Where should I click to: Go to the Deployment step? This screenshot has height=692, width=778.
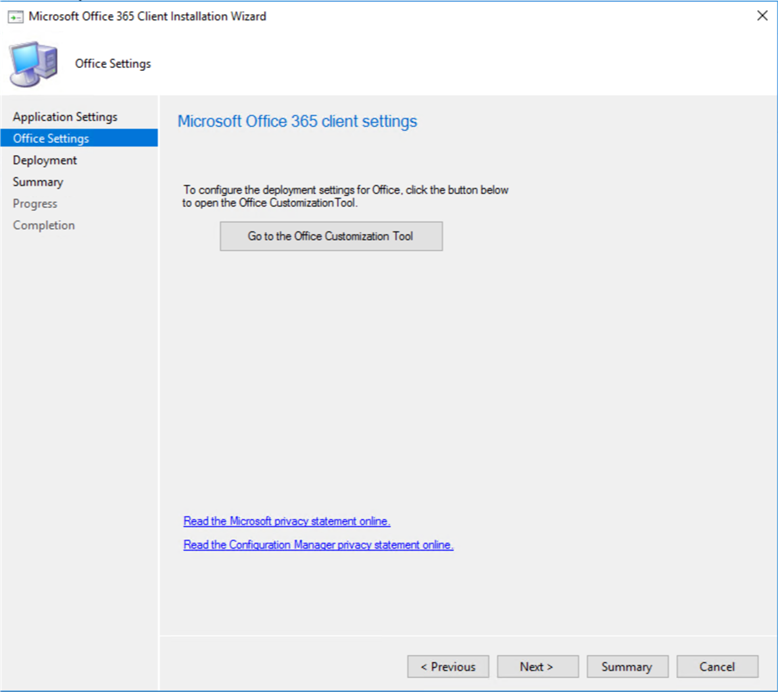[45, 160]
